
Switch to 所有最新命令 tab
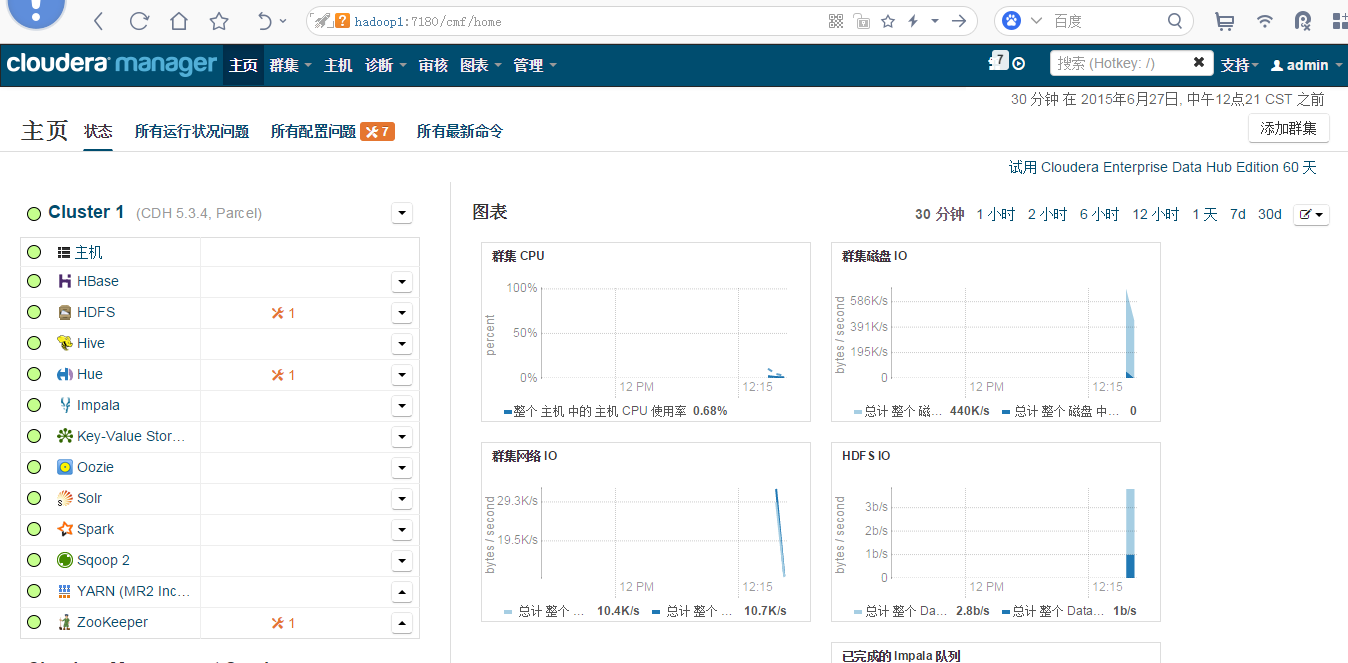click(x=460, y=131)
